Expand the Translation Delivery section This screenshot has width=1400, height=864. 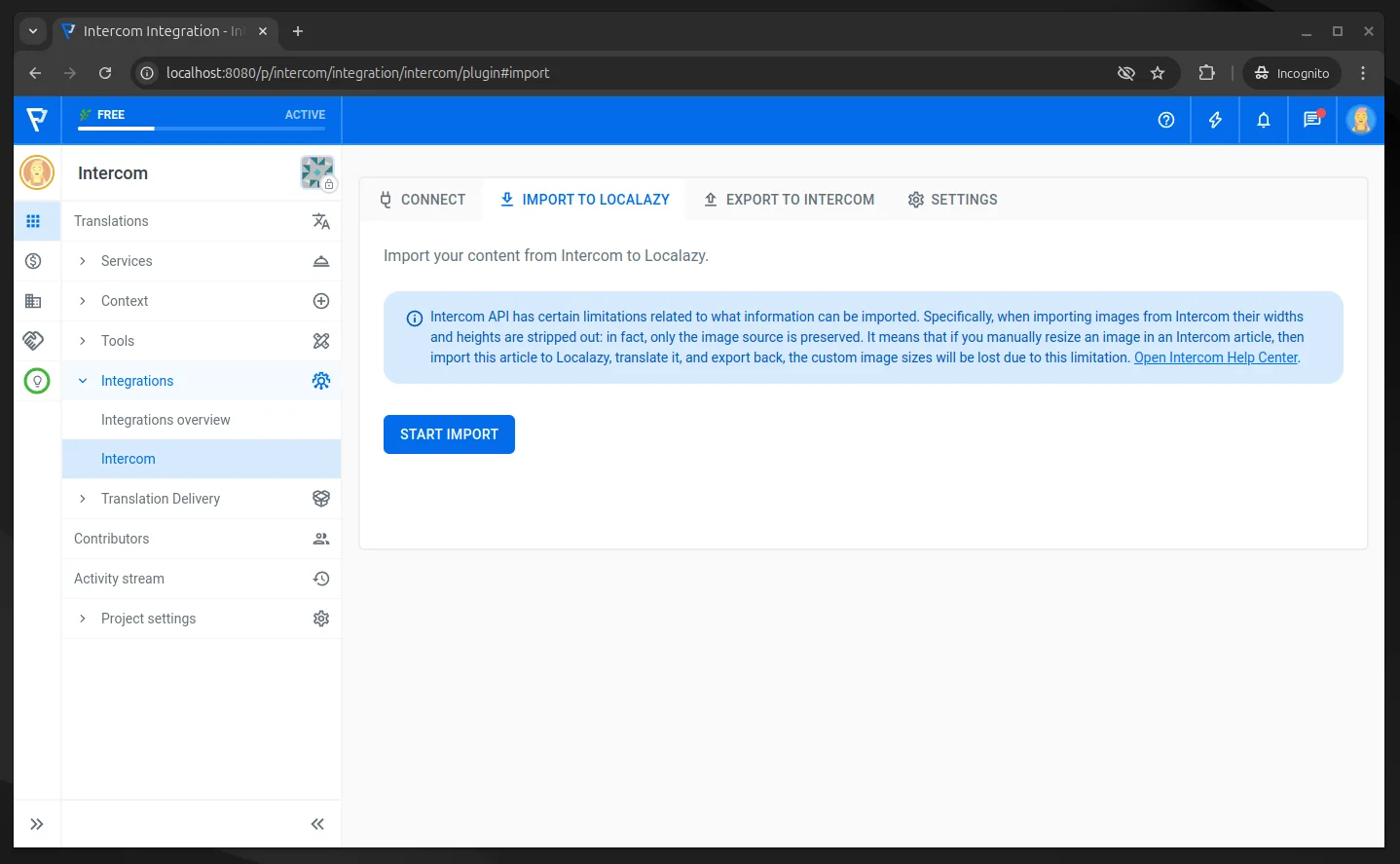coord(161,499)
